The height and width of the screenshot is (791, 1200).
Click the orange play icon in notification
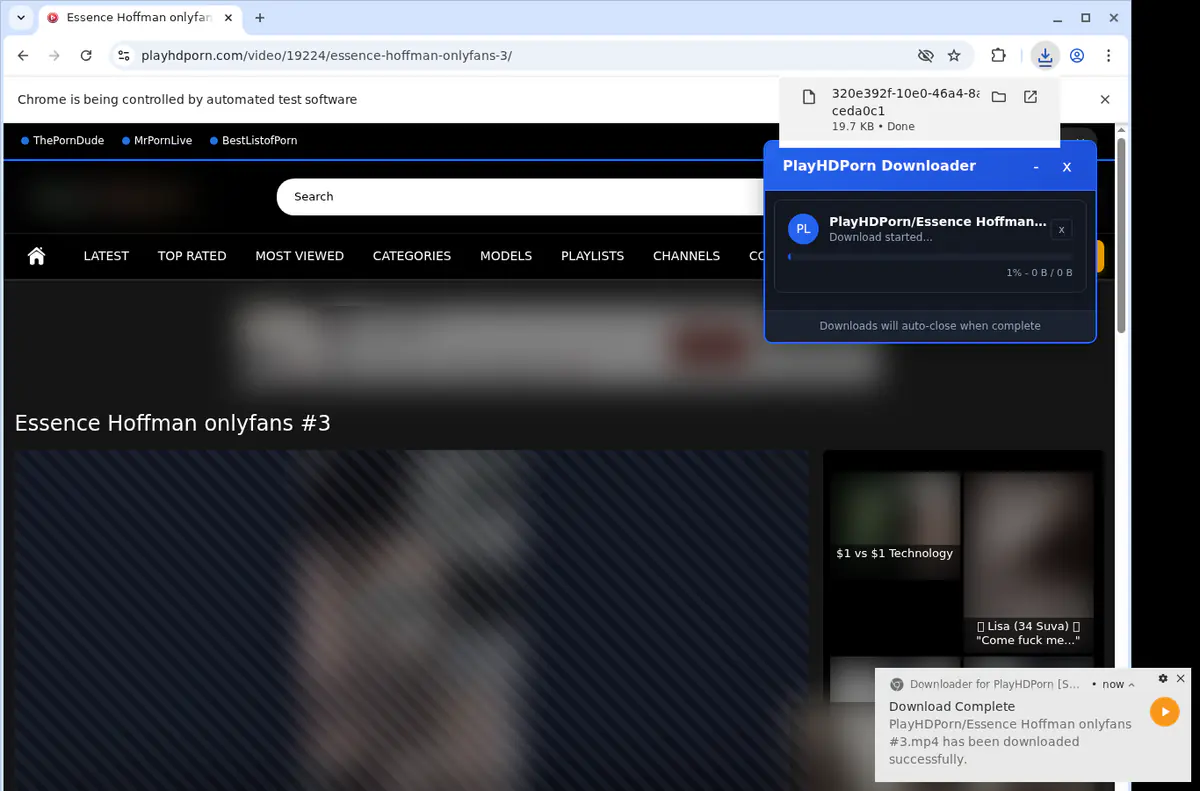coord(1164,712)
